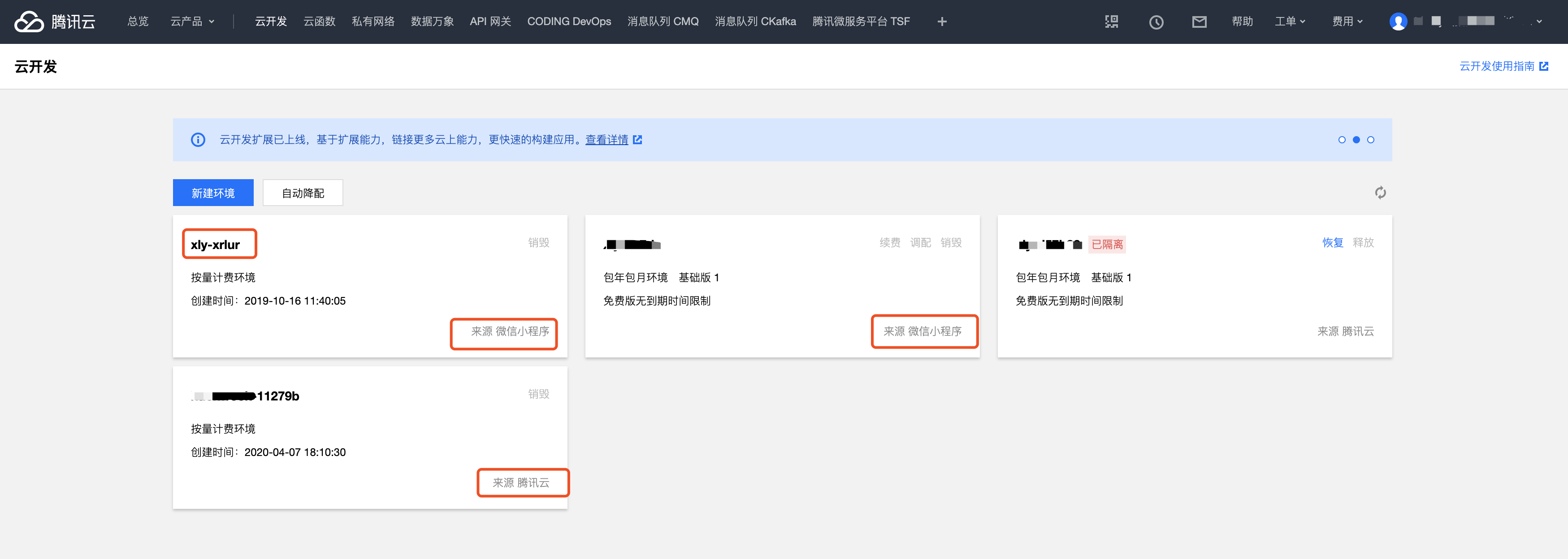Viewport: 1568px width, 559px height.
Task: Select the first banner carousel dot
Action: coord(1342,140)
